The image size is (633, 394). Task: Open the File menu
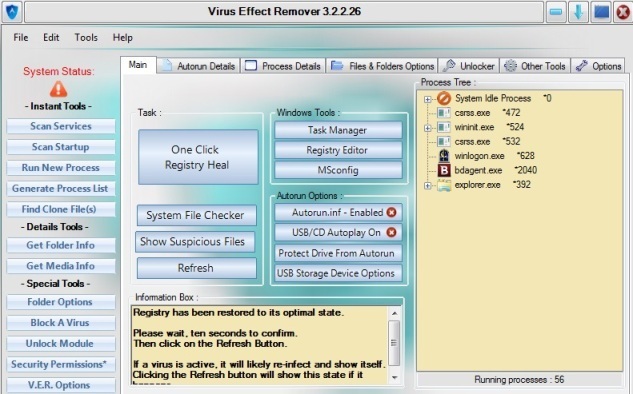click(21, 38)
